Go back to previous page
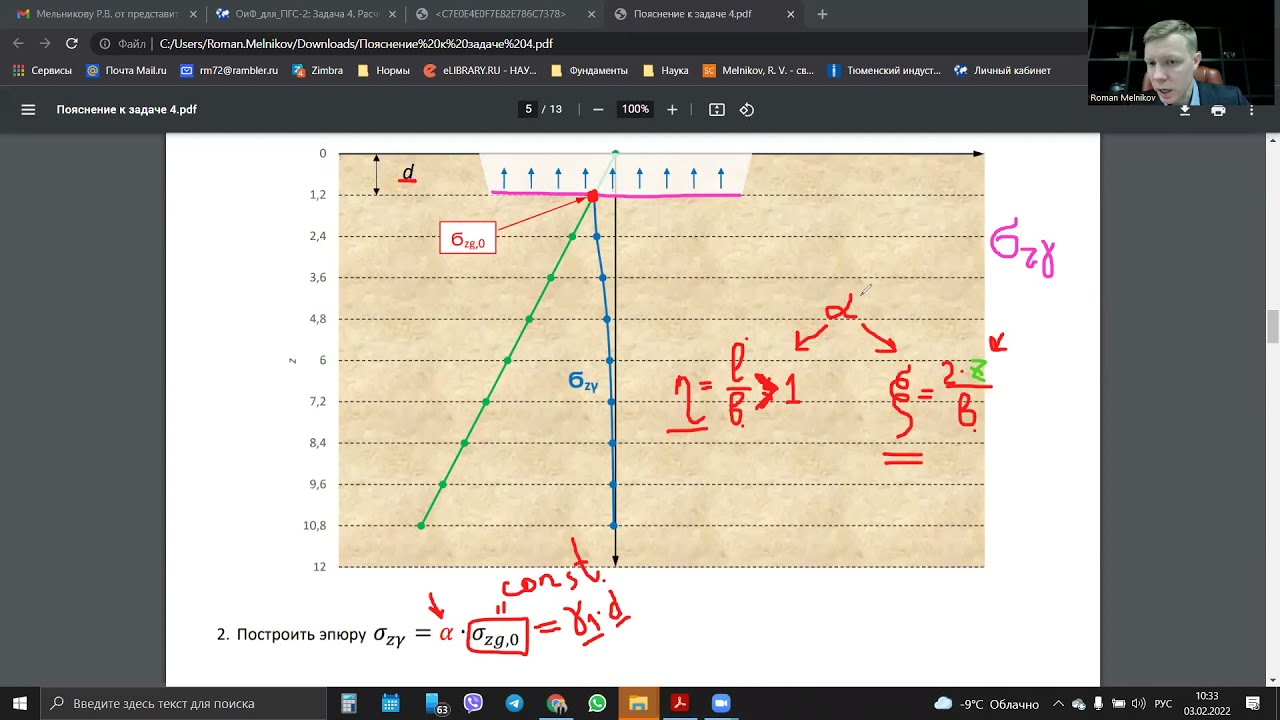The height and width of the screenshot is (720, 1280). pos(18,44)
